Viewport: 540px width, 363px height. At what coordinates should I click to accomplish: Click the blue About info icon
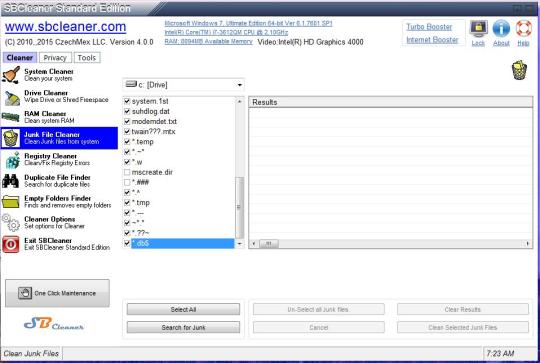coord(501,28)
